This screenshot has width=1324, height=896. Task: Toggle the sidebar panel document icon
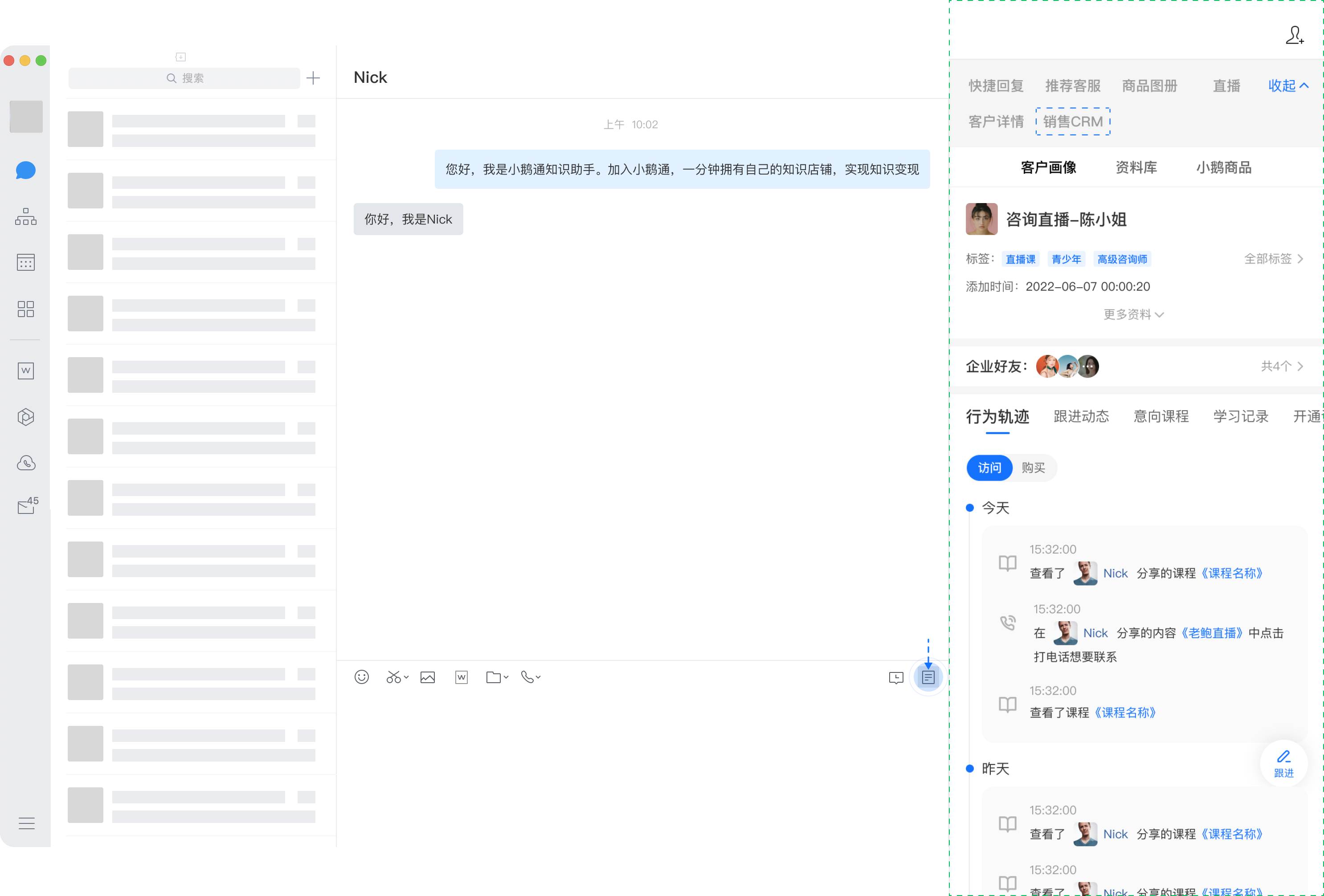pos(928,677)
